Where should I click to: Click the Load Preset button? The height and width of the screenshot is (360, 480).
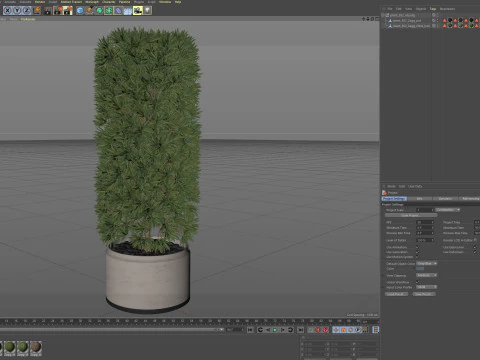pyautogui.click(x=396, y=294)
